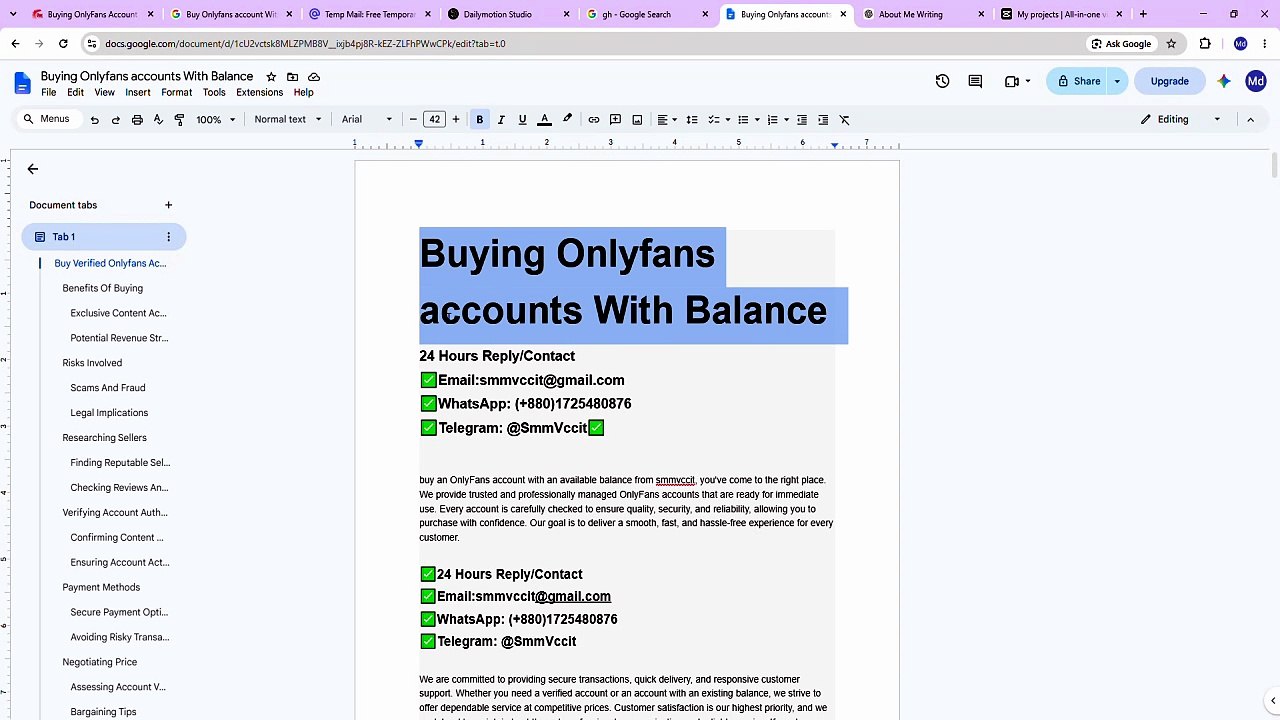Open the Extensions menu
Viewport: 1280px width, 720px height.
(x=259, y=93)
